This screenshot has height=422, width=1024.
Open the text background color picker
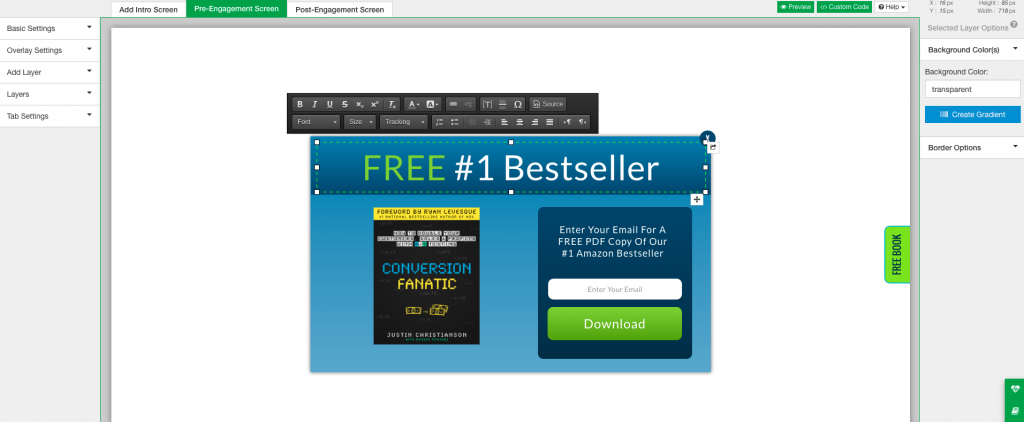432,105
